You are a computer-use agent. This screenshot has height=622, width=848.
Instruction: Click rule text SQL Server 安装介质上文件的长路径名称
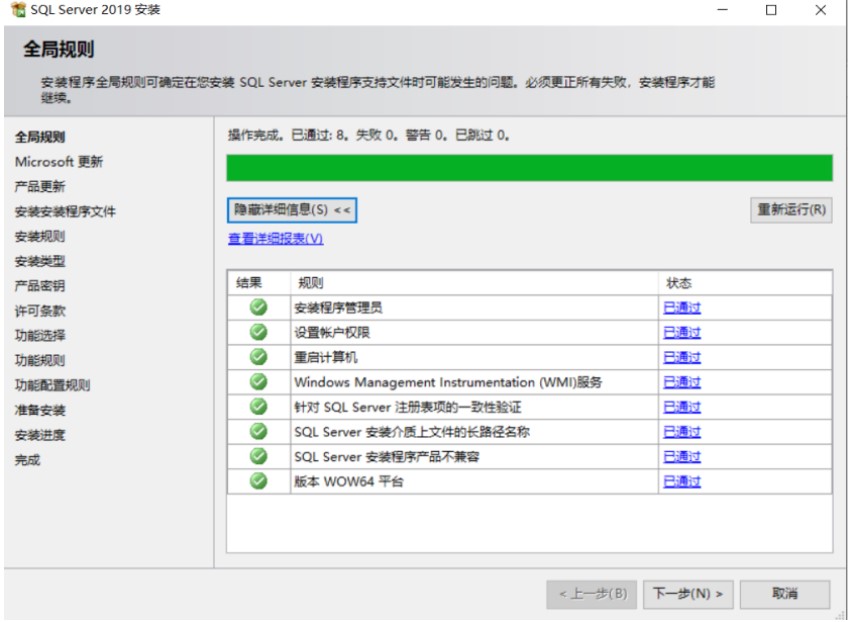click(412, 432)
